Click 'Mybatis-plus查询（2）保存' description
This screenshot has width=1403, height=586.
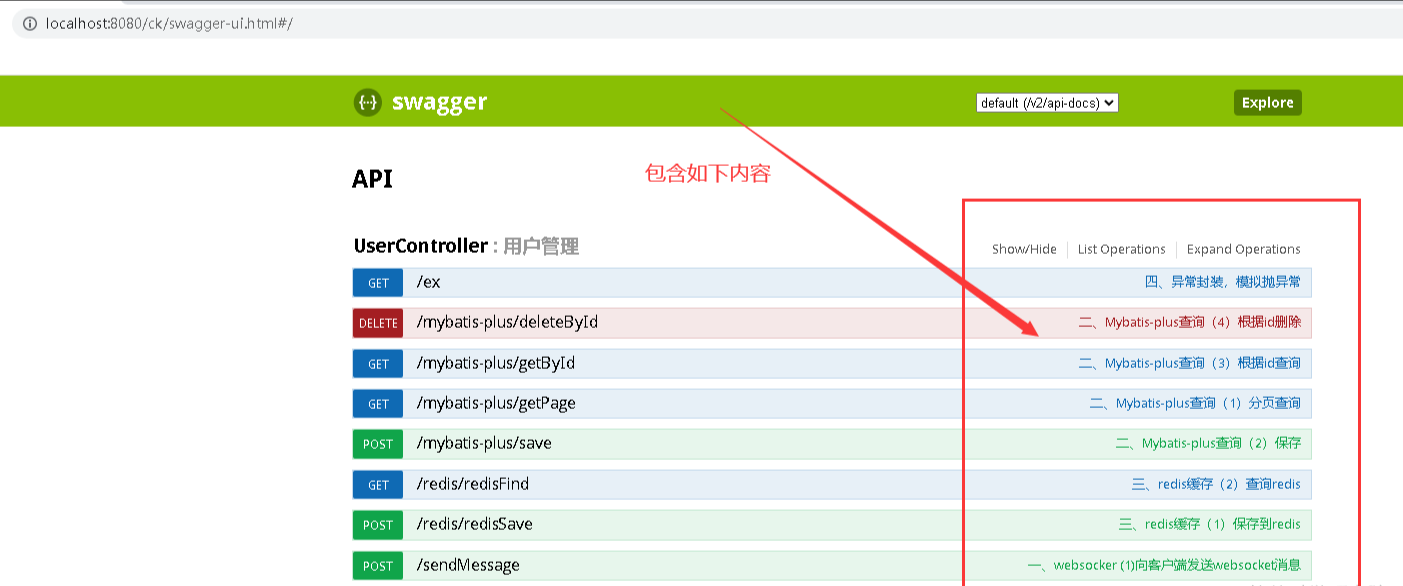pyautogui.click(x=1208, y=444)
